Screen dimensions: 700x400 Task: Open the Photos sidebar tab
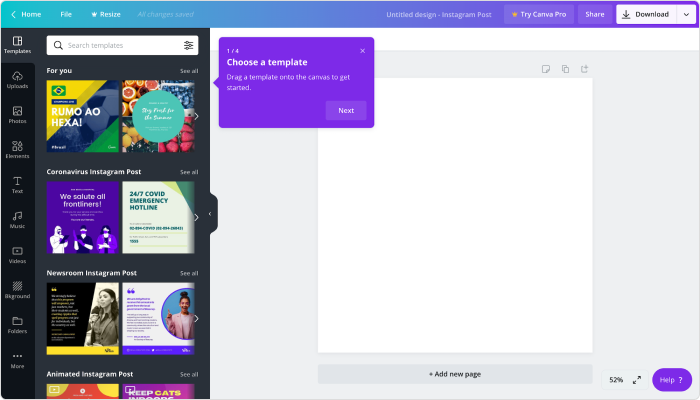17,115
